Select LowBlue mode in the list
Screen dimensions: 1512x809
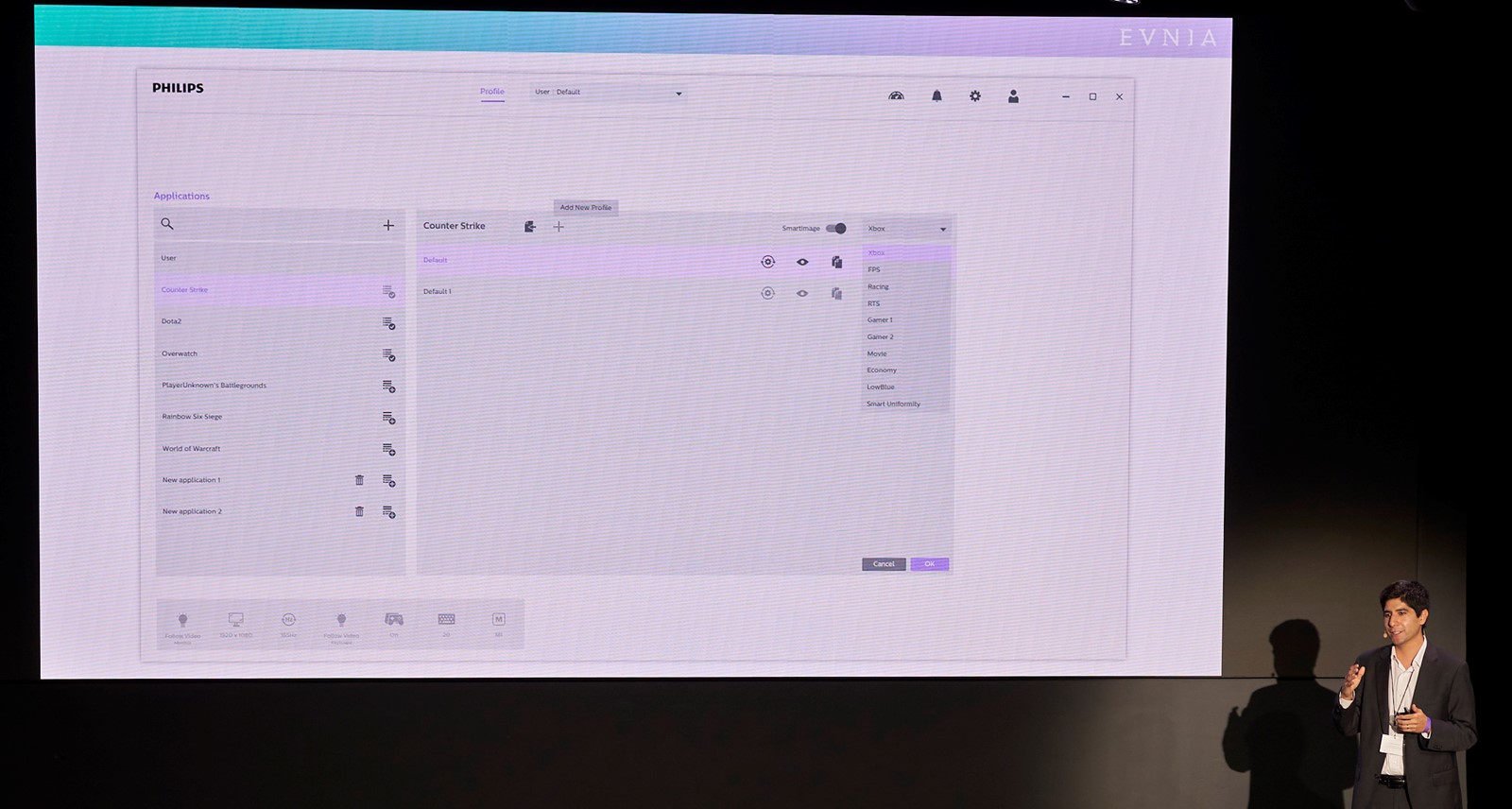tap(881, 387)
